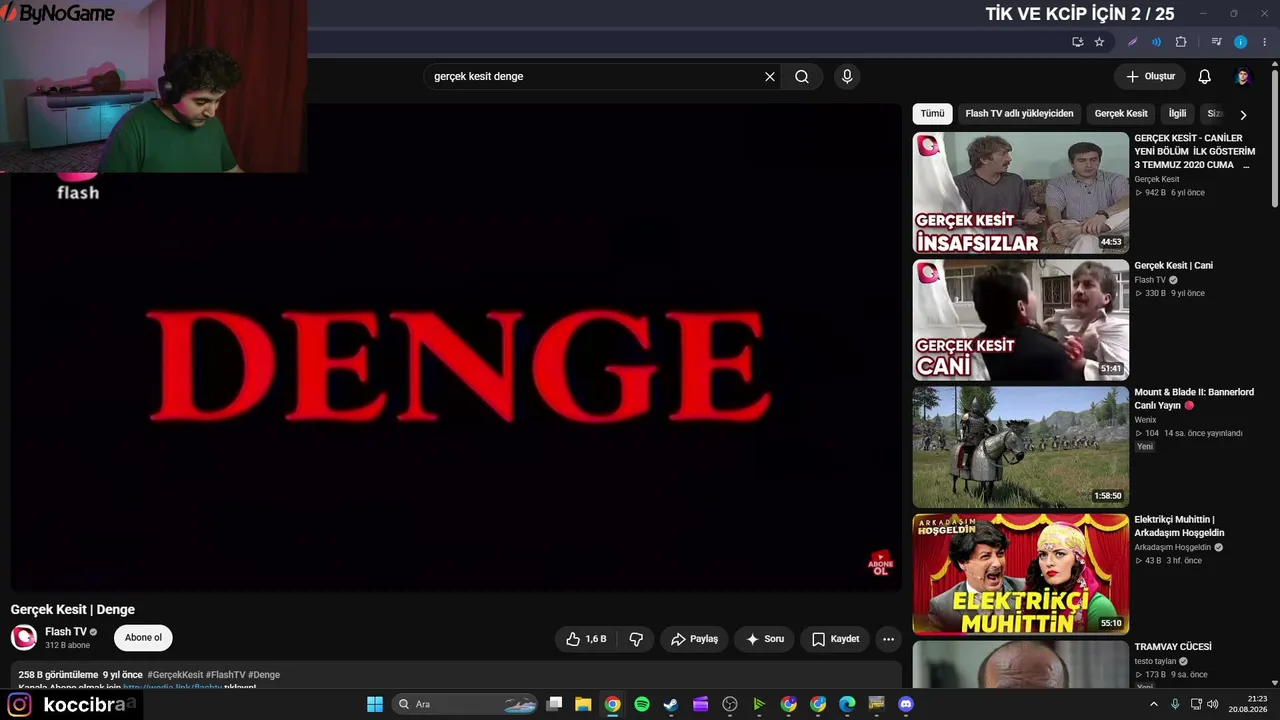Select the Gerçek Kesit filter chip

[x=1121, y=114]
